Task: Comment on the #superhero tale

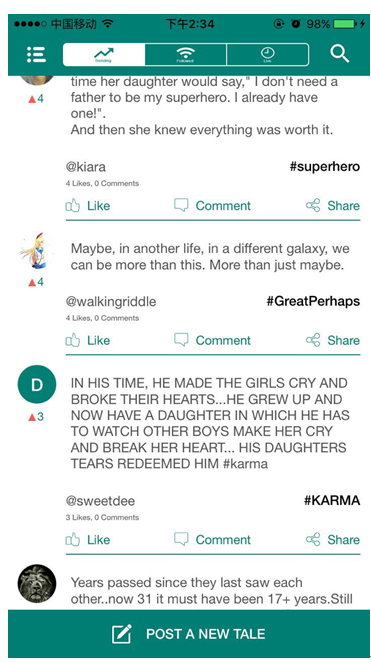Action: point(212,206)
